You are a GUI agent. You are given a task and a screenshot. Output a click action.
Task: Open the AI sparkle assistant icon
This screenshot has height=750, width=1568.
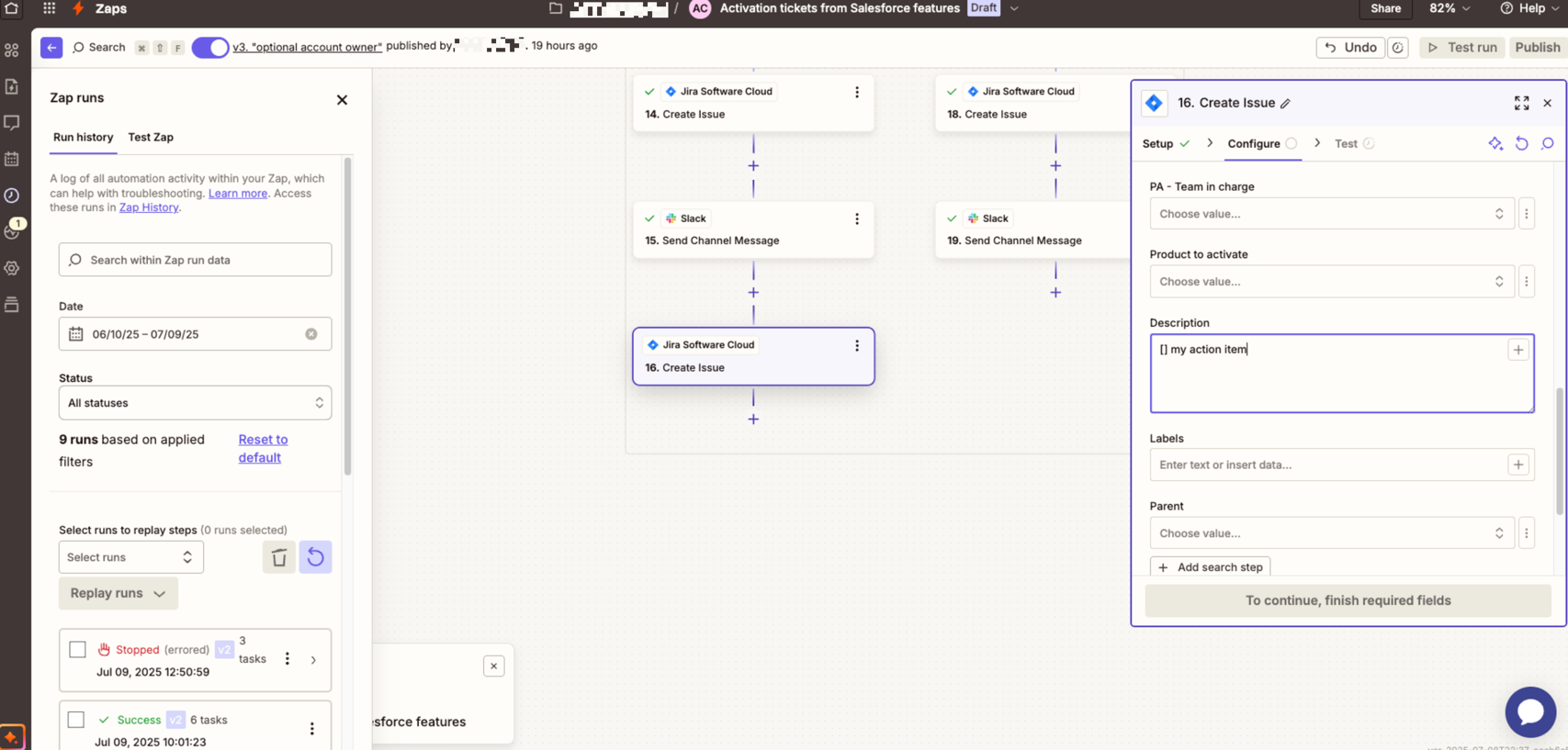(x=1495, y=143)
